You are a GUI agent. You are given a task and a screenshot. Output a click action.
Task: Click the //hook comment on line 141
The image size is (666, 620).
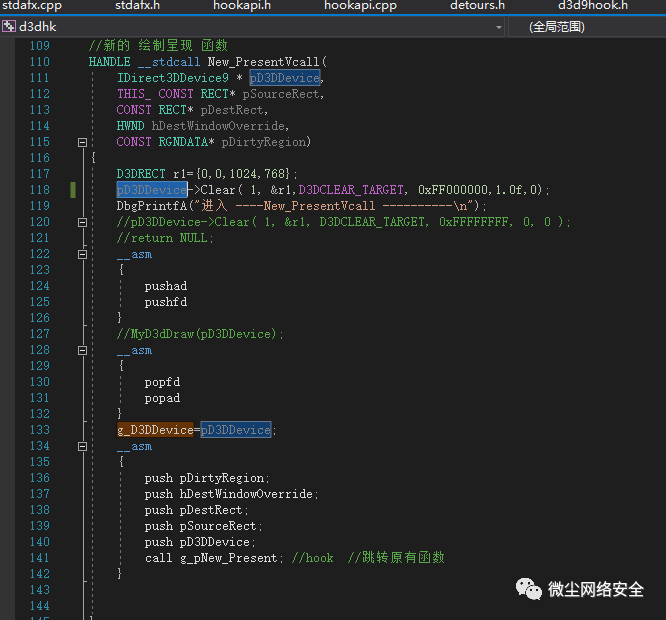tap(312, 558)
